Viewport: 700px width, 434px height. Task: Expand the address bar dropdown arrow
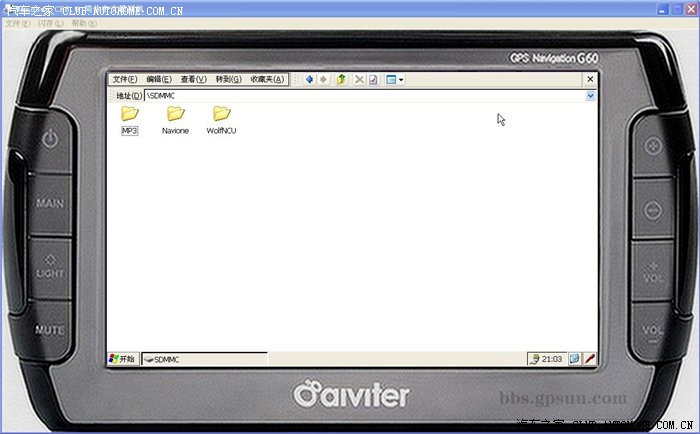(x=590, y=96)
